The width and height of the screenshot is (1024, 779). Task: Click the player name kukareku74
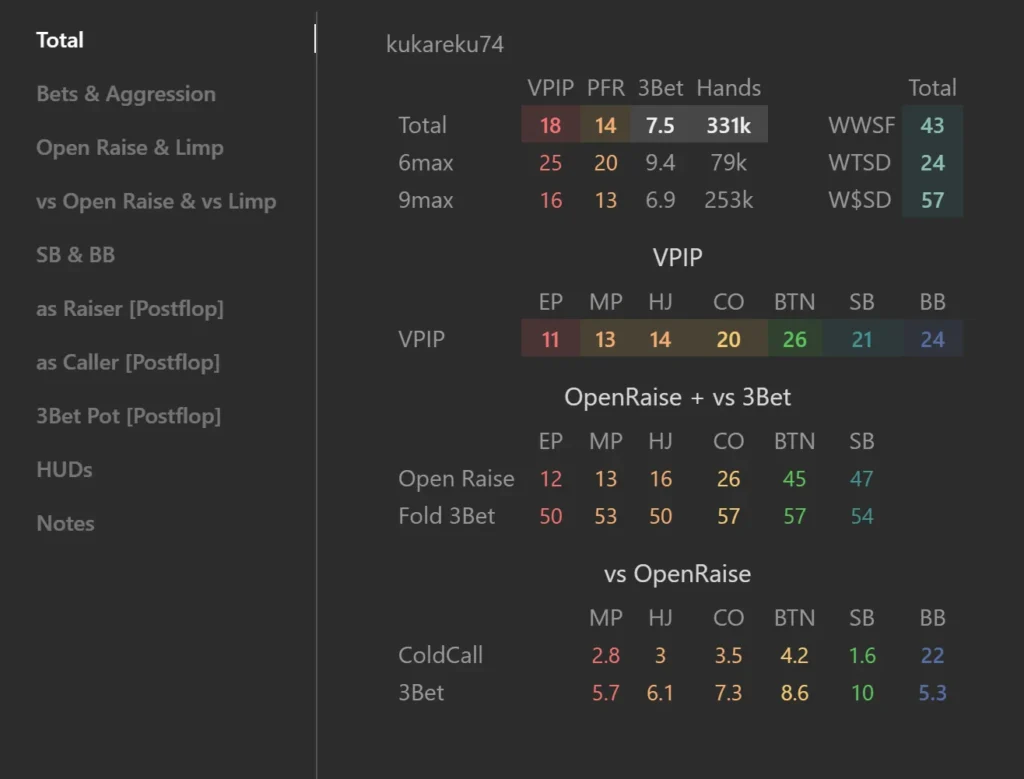[x=445, y=44]
